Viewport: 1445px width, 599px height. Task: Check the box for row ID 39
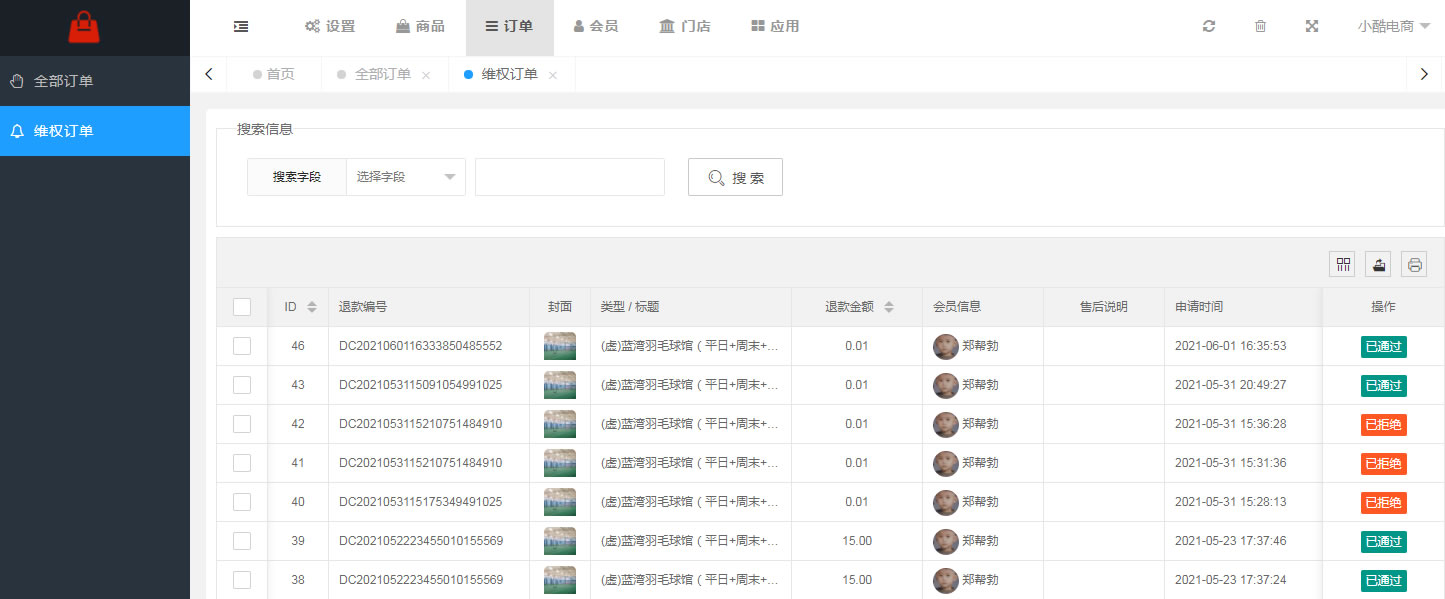(242, 541)
